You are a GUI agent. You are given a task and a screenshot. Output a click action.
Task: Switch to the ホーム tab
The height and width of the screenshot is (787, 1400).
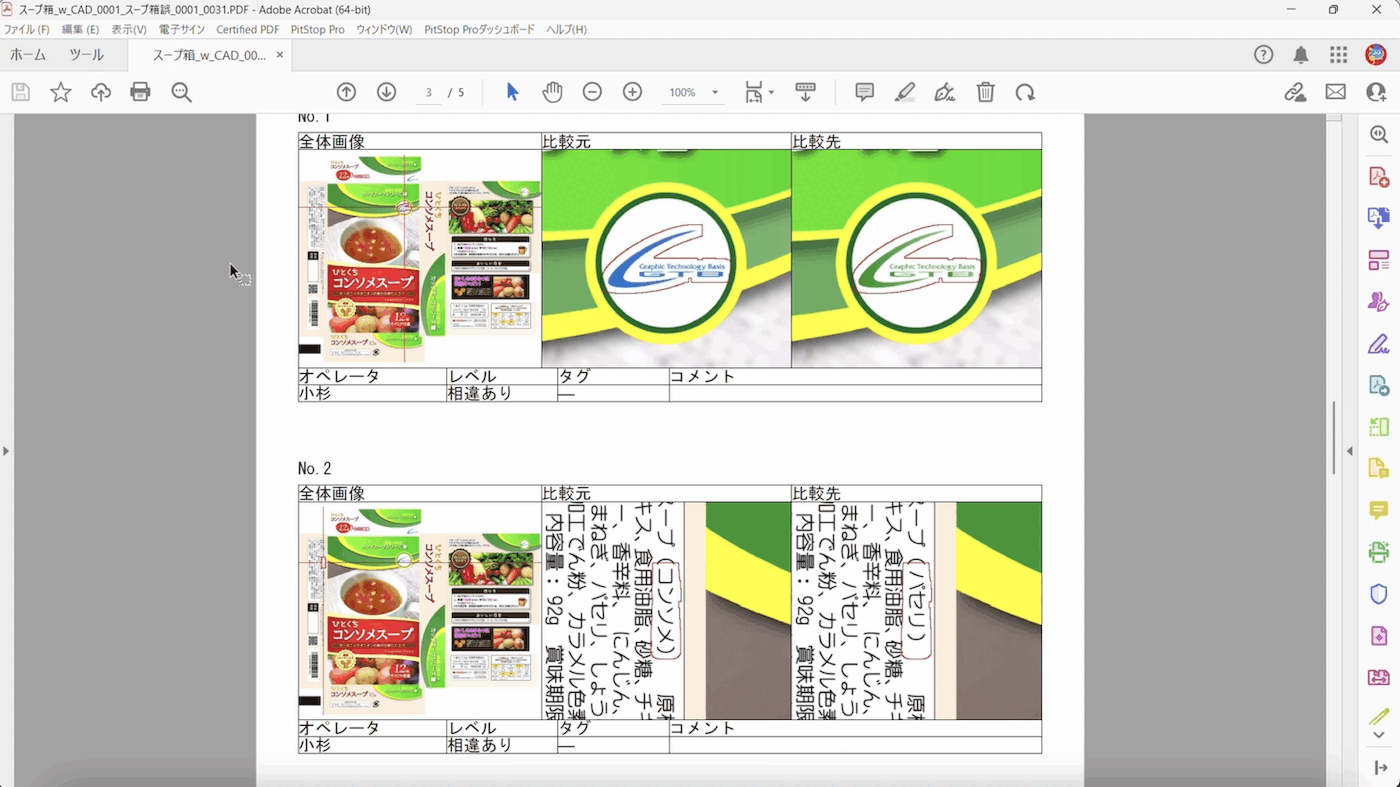[x=28, y=55]
